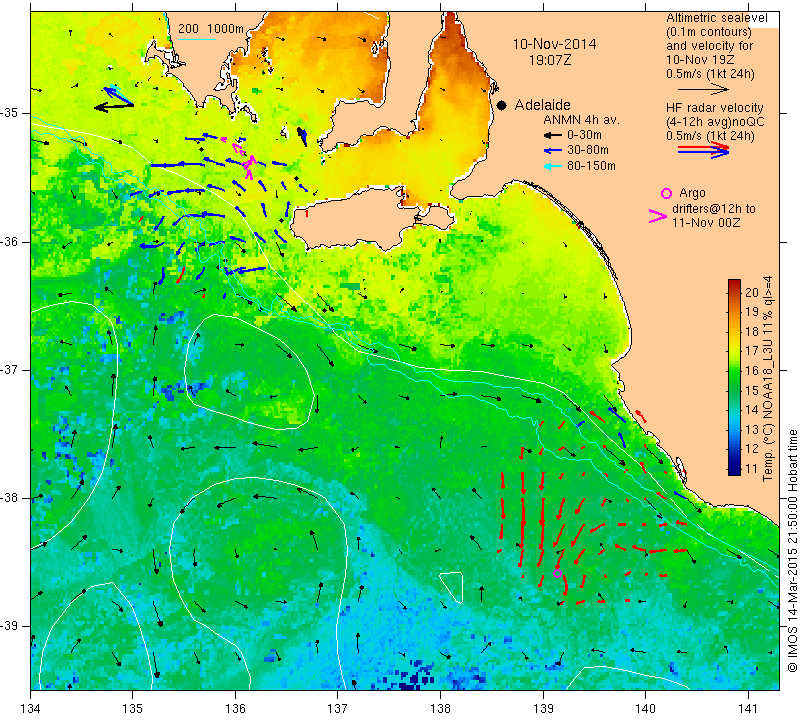Screen dimensions: 800x720
Task: Click the blue 30-80m legend arrow
Action: pyautogui.click(x=552, y=151)
